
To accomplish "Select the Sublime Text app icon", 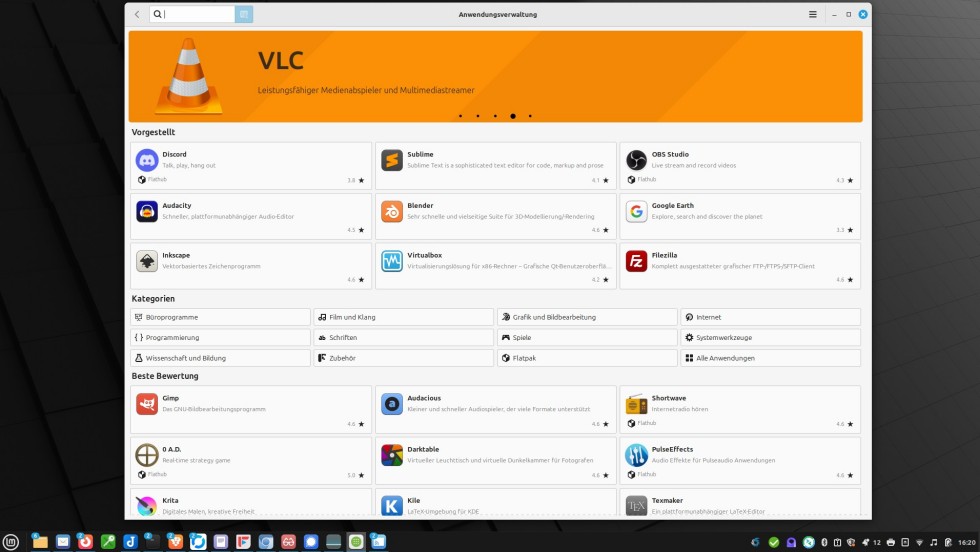I will 392,160.
